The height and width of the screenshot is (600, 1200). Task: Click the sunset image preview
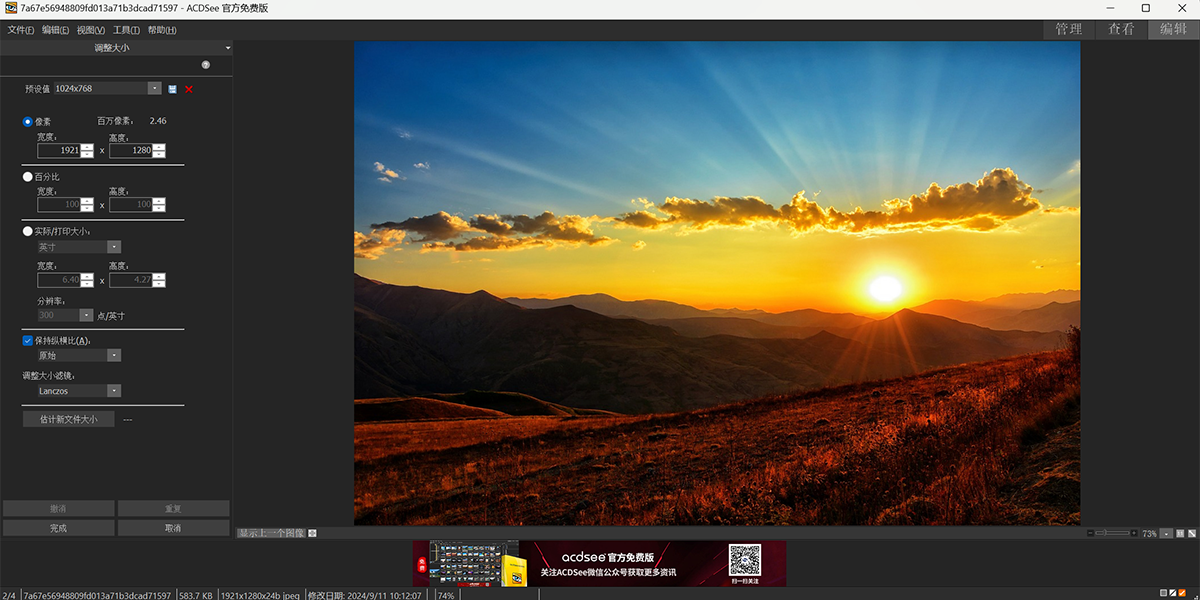click(717, 283)
